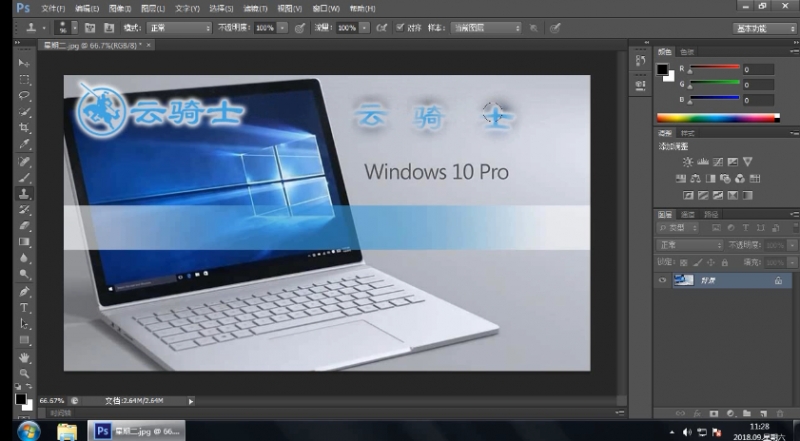Select the History Brush tool
This screenshot has height=441, width=800.
coord(24,209)
